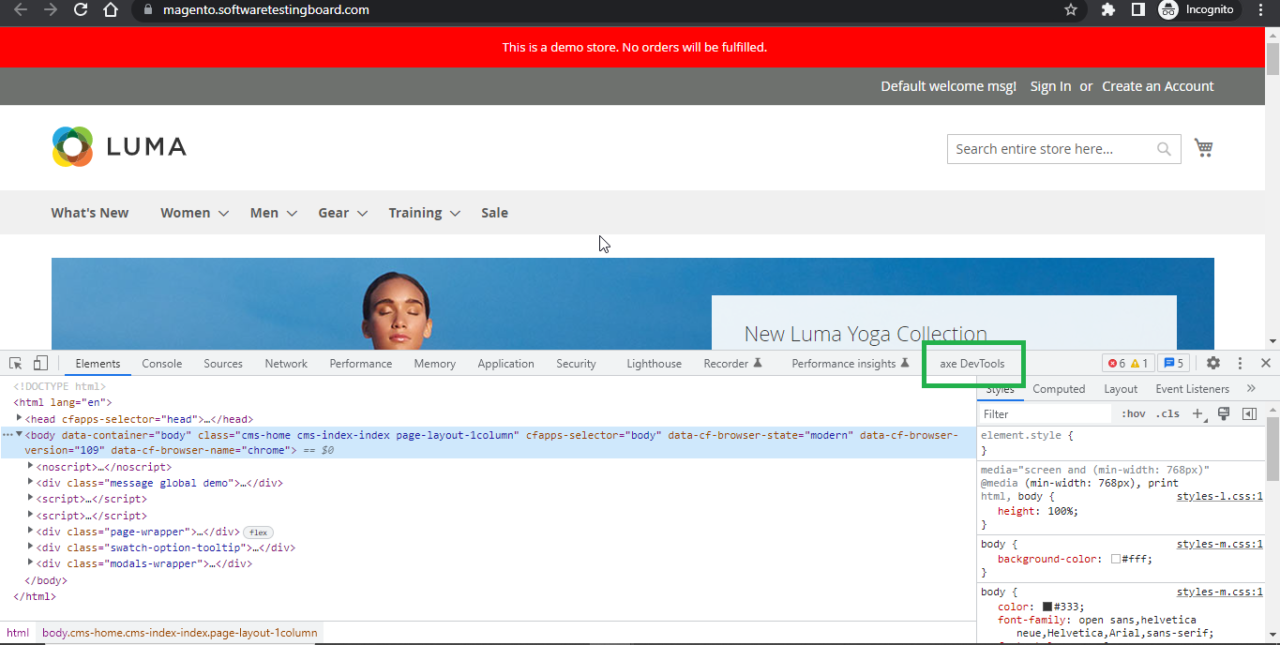The image size is (1280, 645).
Task: Open the Women menu dropdown
Action: 194,213
